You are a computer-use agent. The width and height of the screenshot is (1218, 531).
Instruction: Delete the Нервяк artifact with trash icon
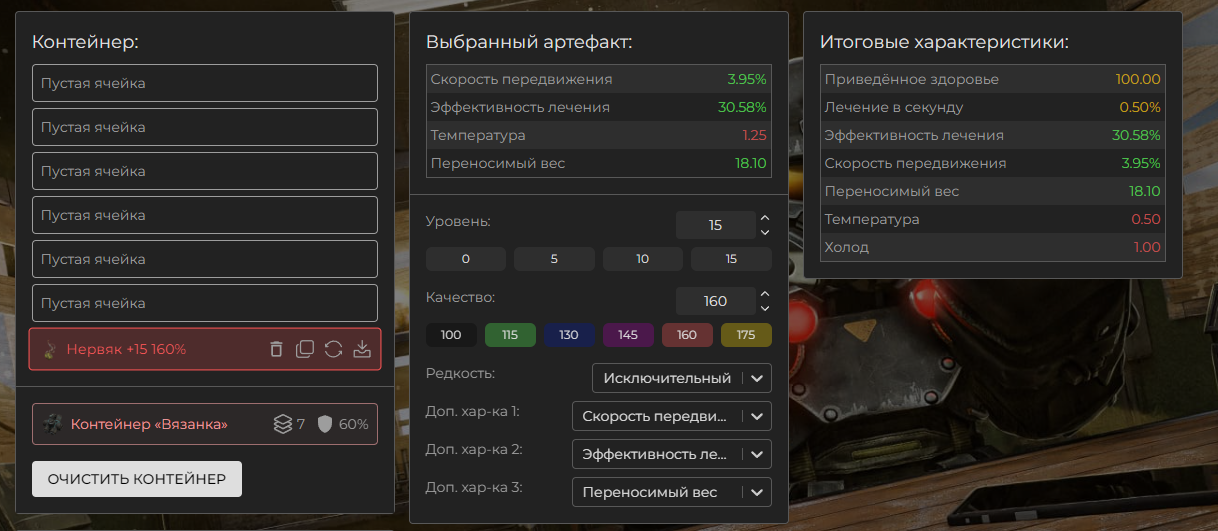click(x=277, y=349)
